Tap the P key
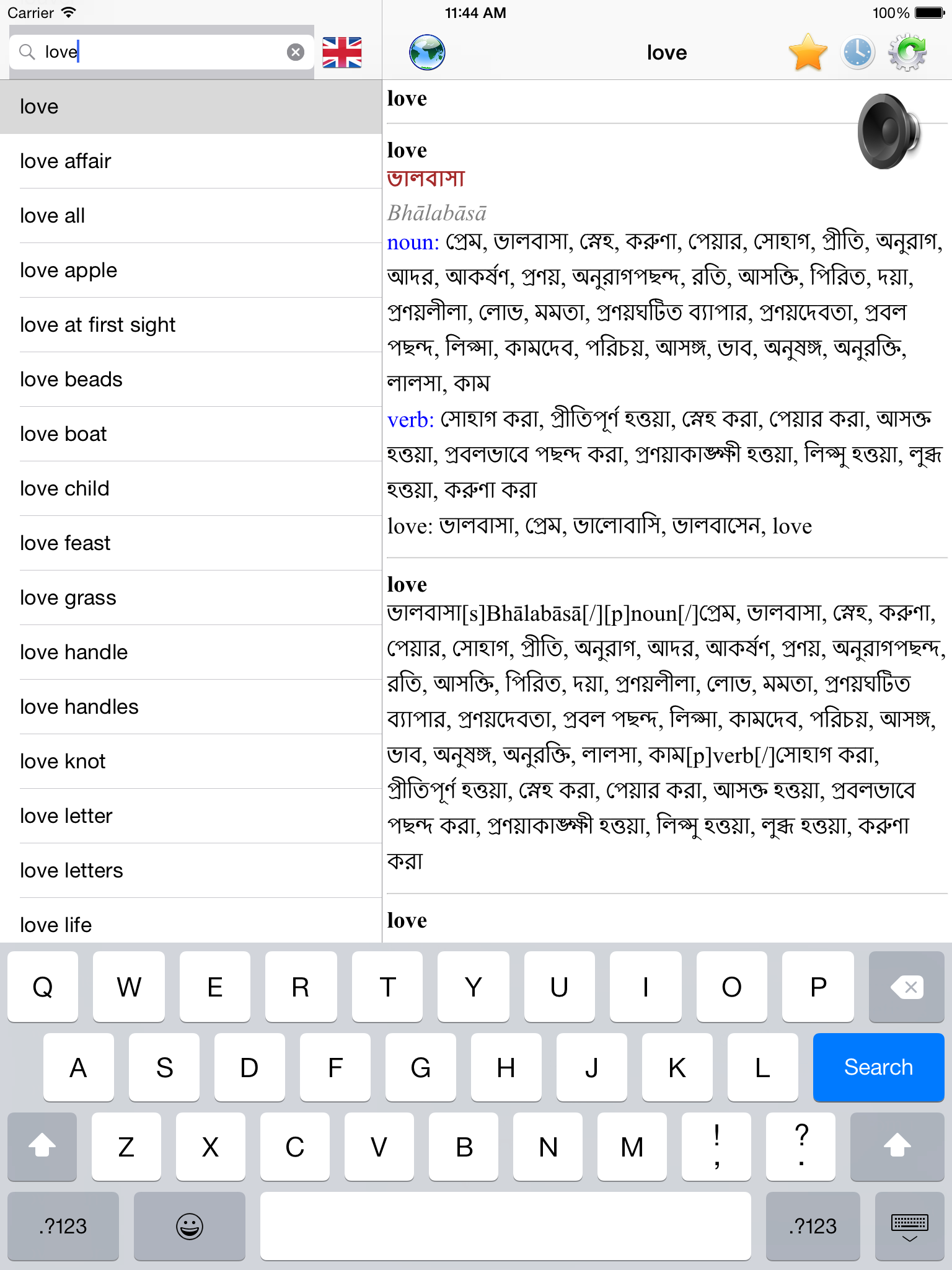The width and height of the screenshot is (952, 1270). (x=818, y=987)
